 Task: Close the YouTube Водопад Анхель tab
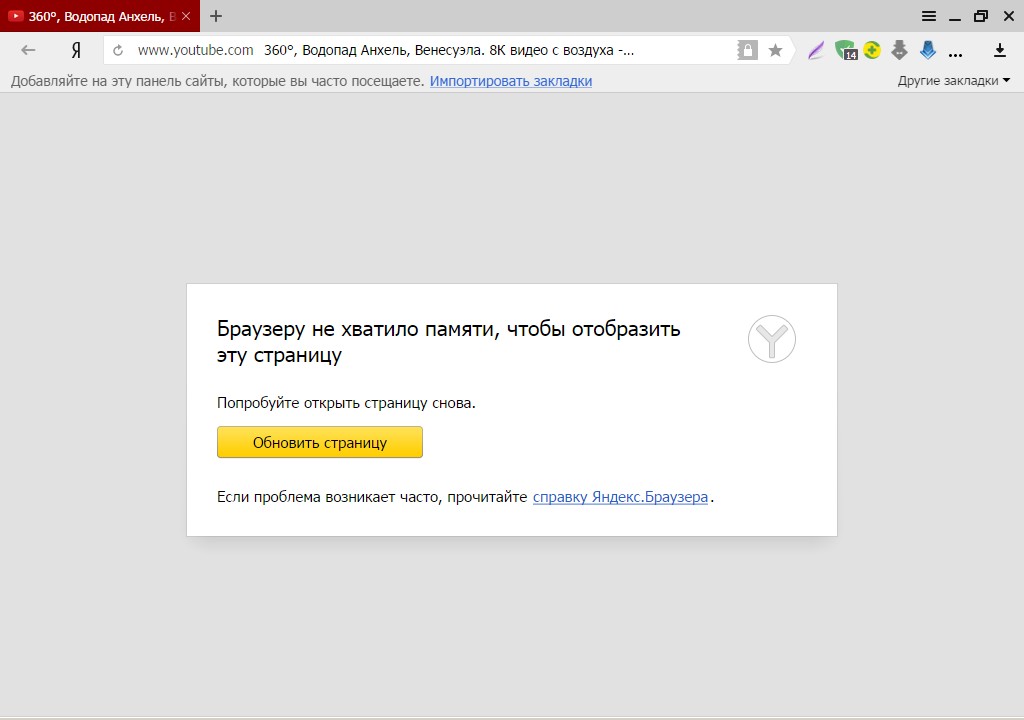[186, 16]
